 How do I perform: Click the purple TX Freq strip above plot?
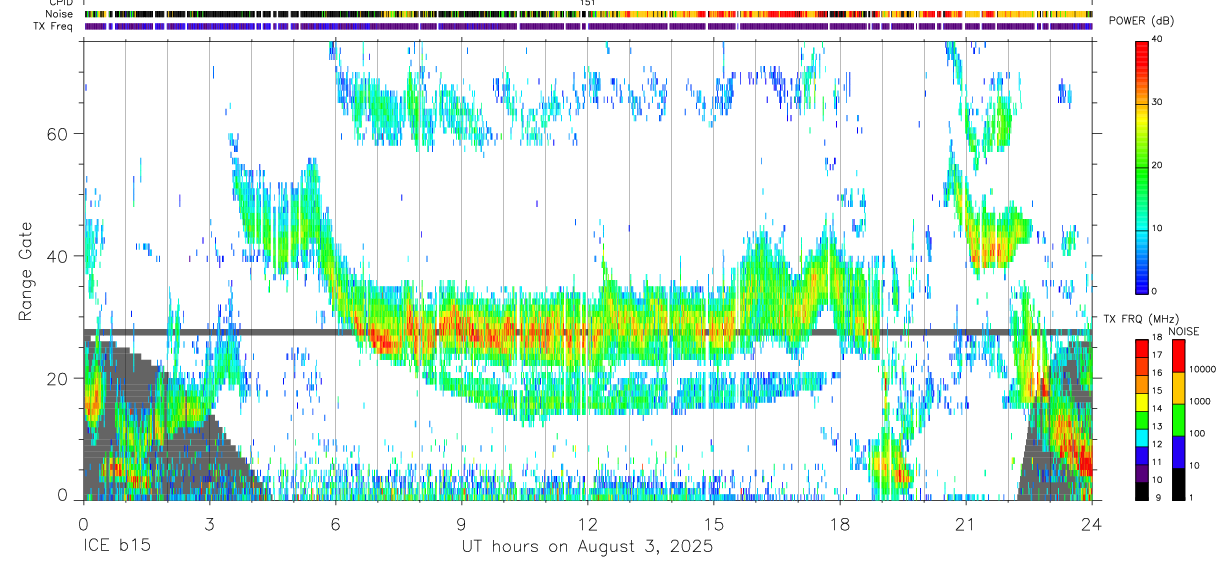[588, 26]
